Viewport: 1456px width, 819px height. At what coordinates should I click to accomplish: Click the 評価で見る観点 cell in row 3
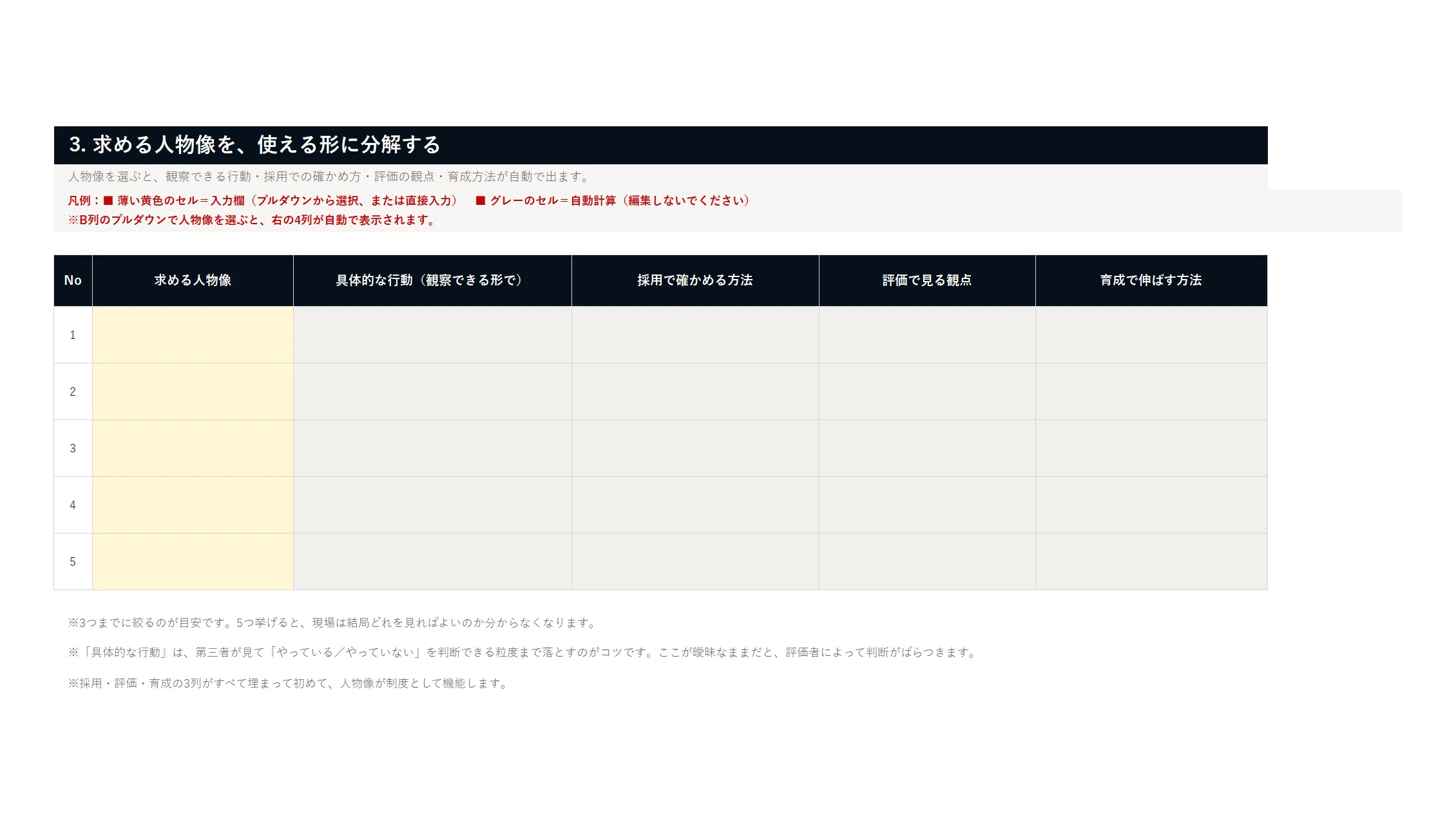pos(927,448)
